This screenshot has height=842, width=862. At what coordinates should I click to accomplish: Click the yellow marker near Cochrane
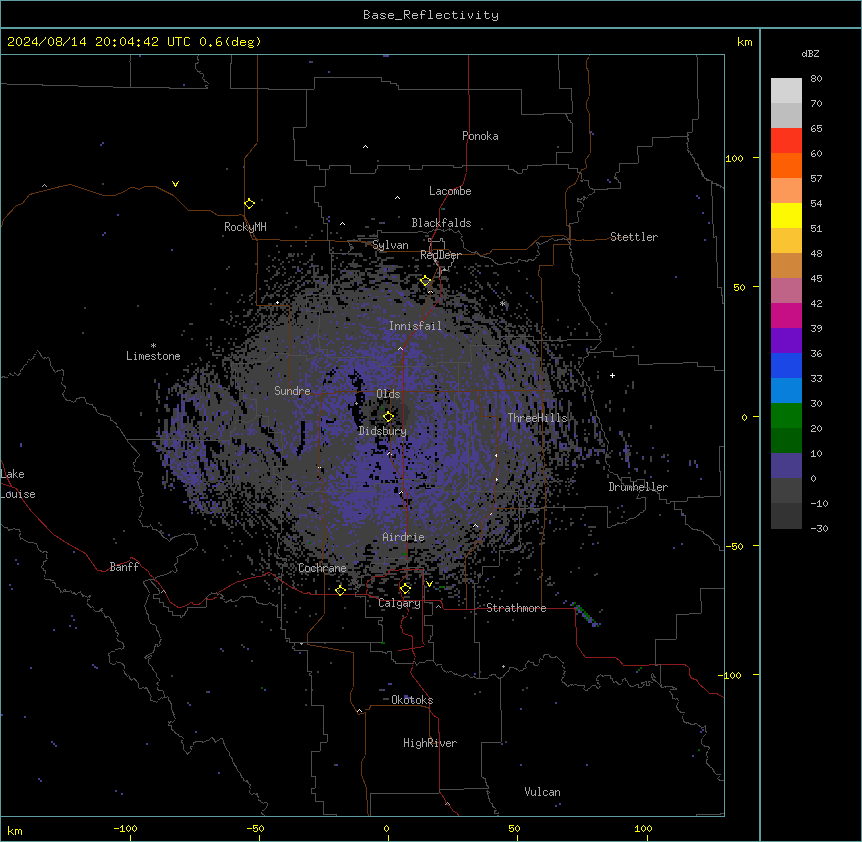[340, 590]
